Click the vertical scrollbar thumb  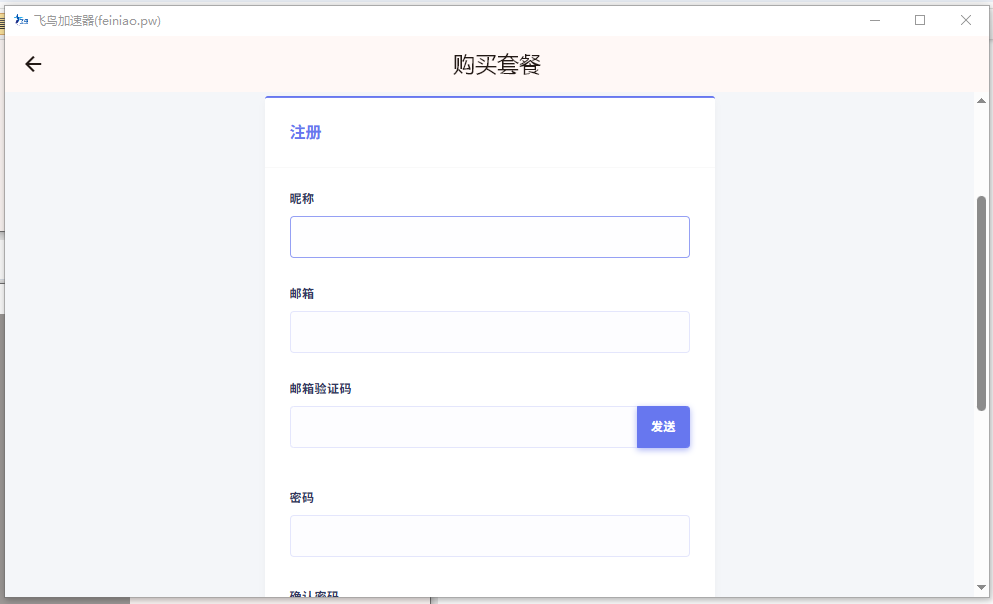[x=981, y=302]
